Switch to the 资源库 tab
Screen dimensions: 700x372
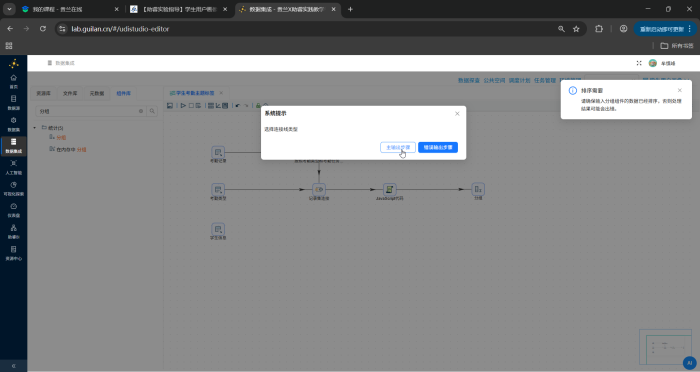point(43,93)
